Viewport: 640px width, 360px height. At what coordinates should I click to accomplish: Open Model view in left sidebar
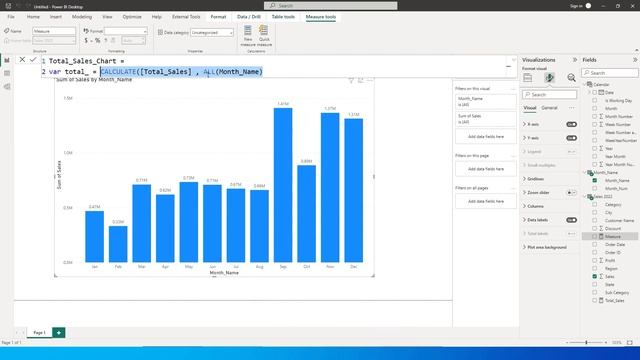[x=7, y=87]
